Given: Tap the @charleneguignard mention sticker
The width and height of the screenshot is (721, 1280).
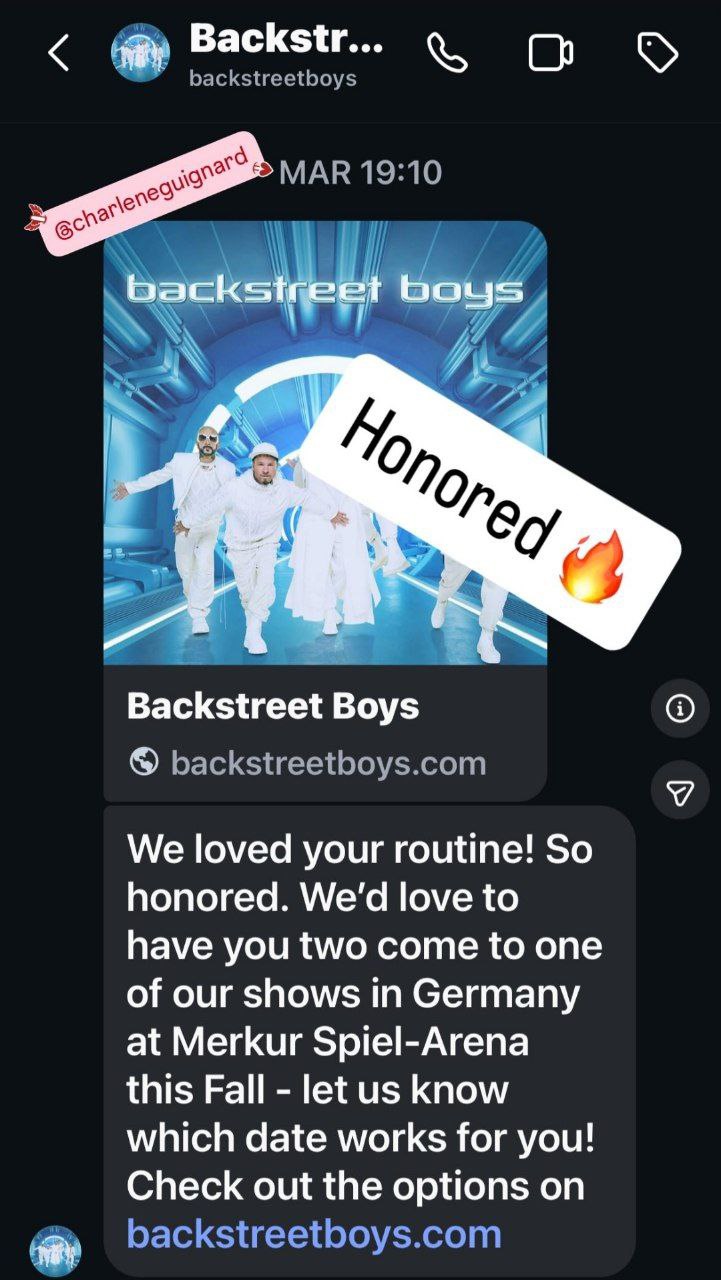Looking at the screenshot, I should tap(149, 194).
